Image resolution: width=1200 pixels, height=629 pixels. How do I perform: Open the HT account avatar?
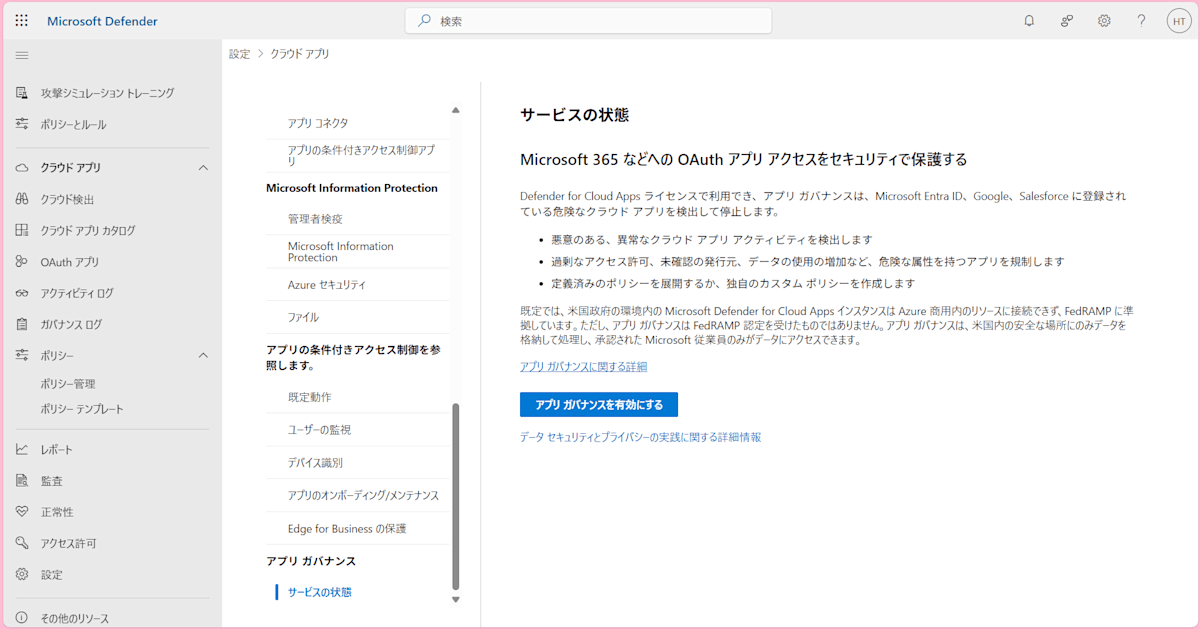[1178, 21]
